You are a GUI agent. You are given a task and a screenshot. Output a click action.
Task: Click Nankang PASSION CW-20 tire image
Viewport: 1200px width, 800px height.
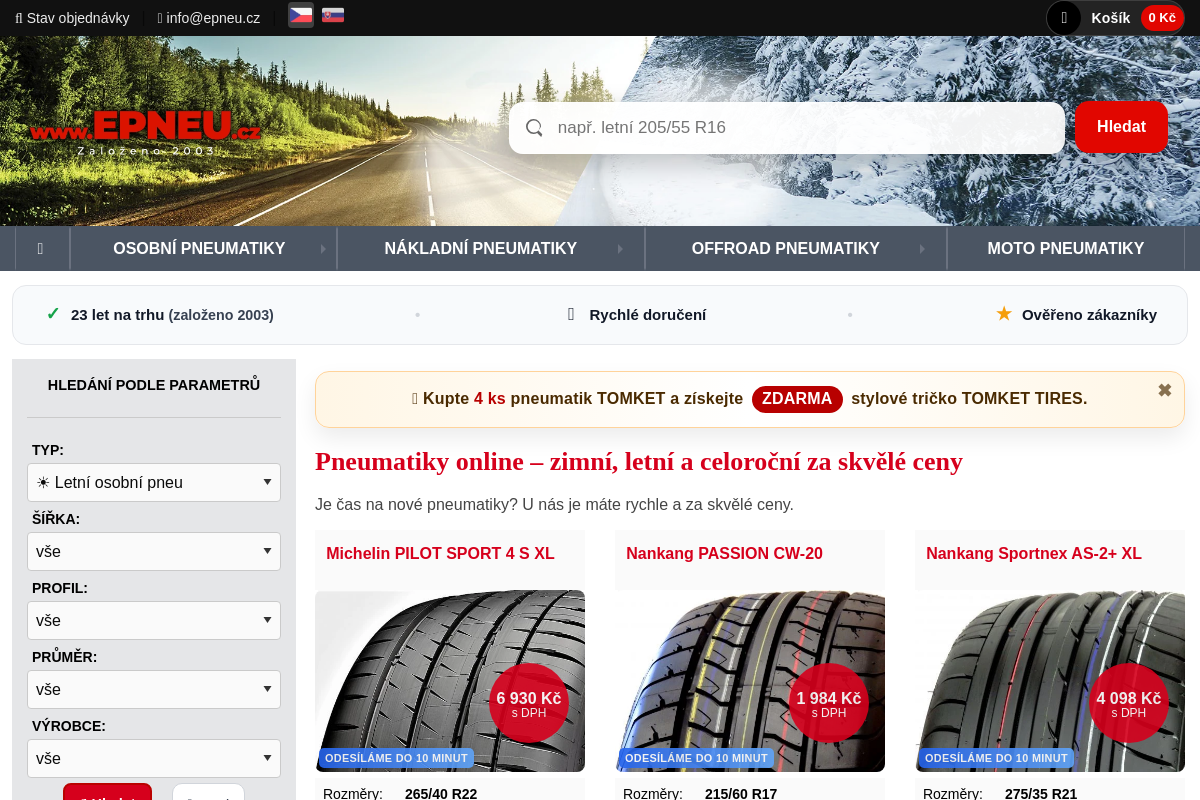750,681
